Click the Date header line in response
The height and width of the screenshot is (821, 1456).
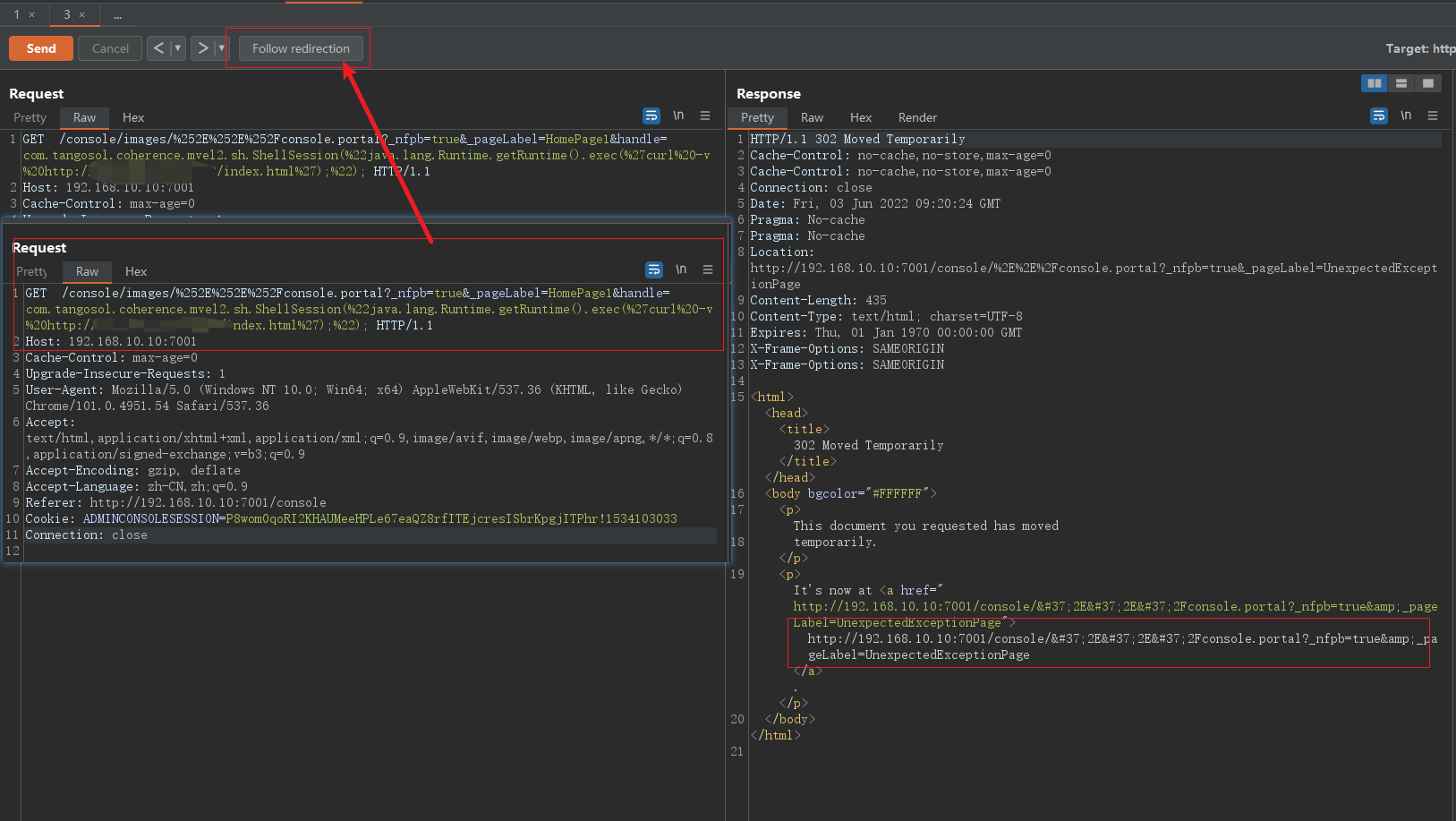click(x=875, y=203)
